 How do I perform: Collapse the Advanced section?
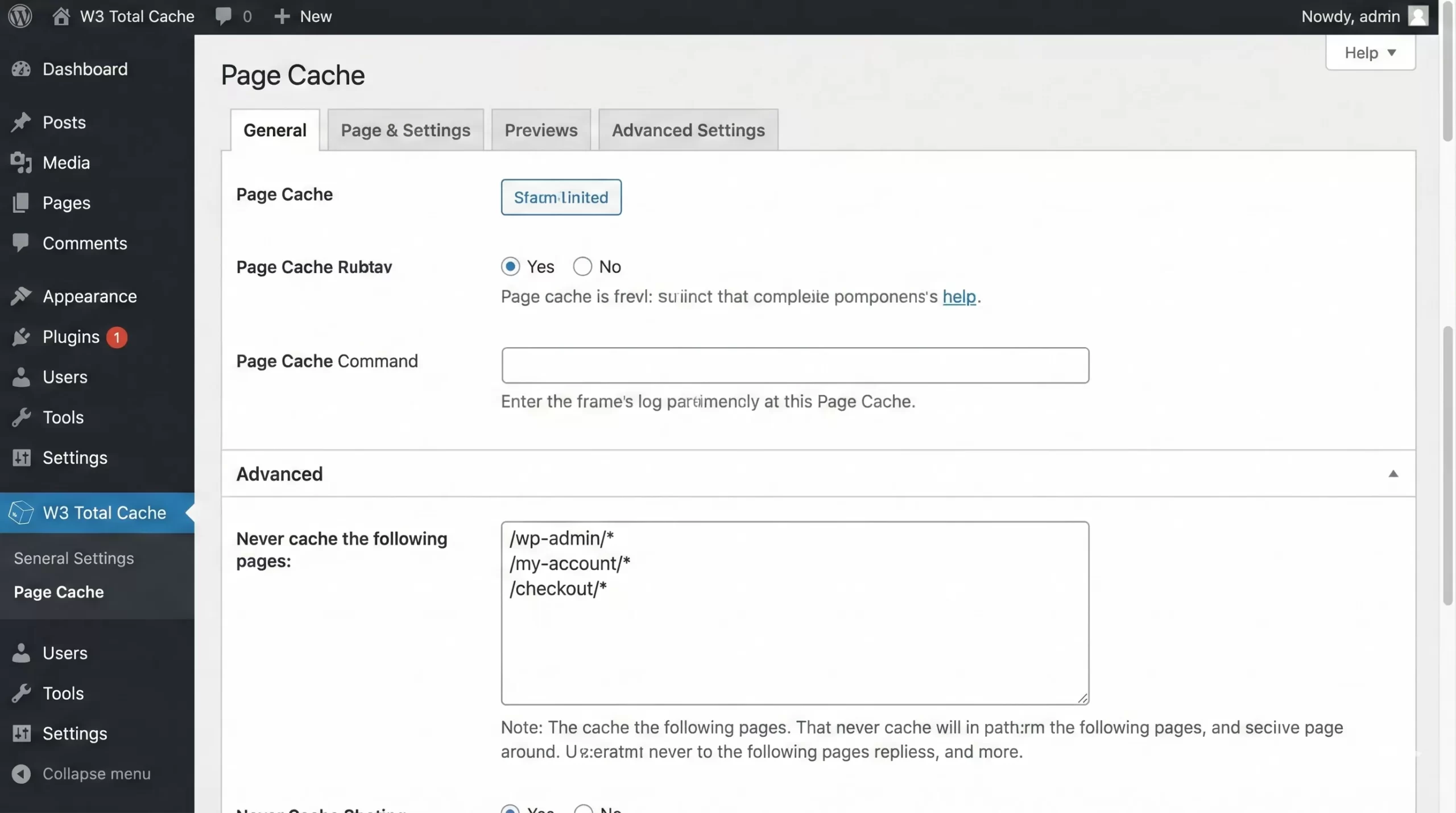coord(1395,474)
